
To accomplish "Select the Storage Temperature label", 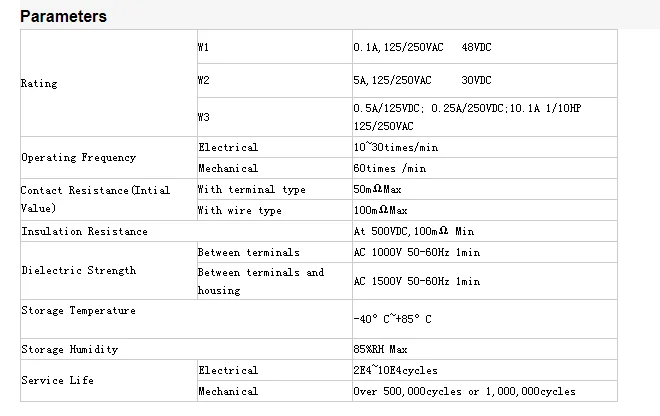I will tap(78, 311).
